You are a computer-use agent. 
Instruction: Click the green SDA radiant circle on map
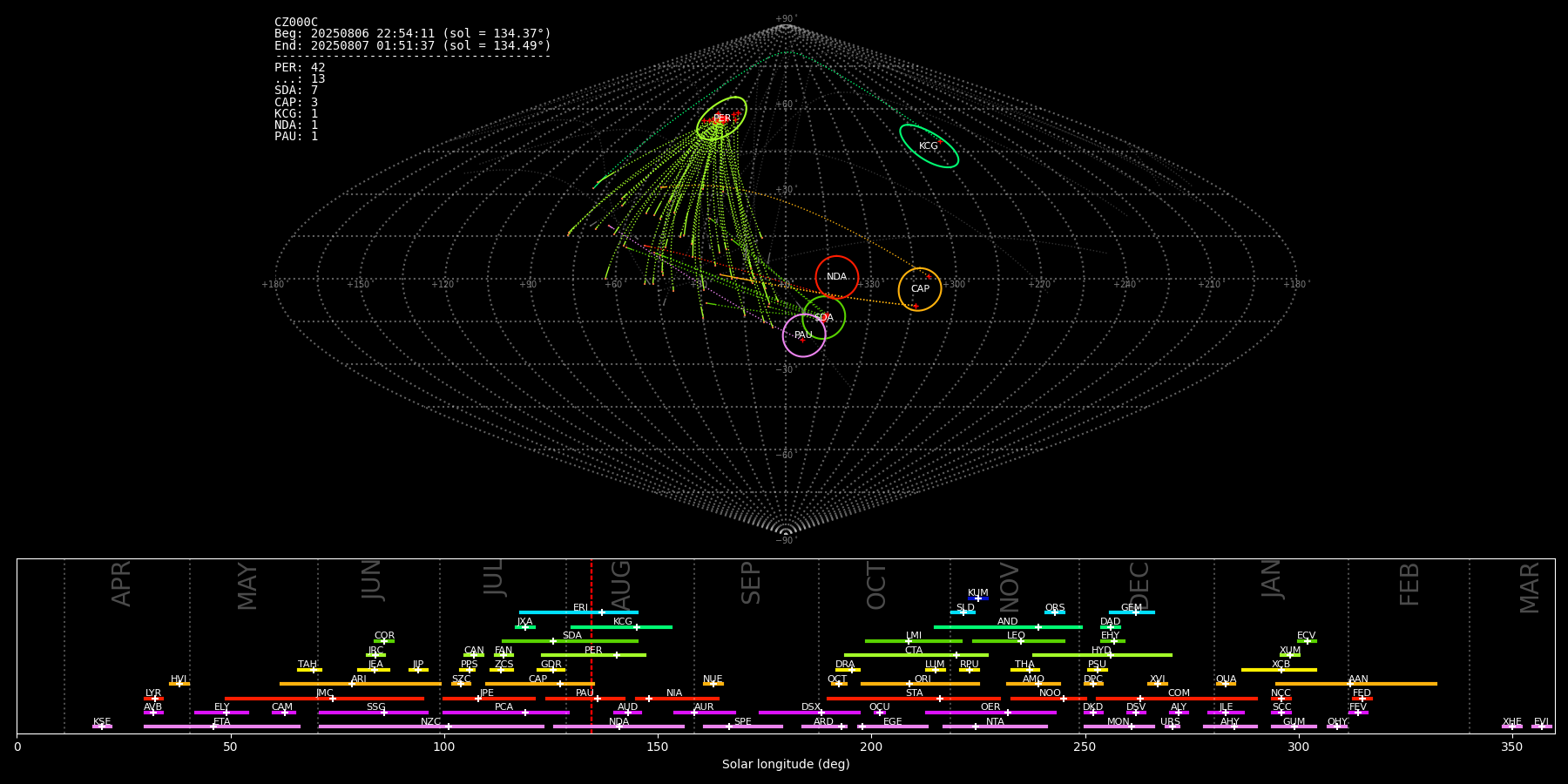pyautogui.click(x=824, y=317)
